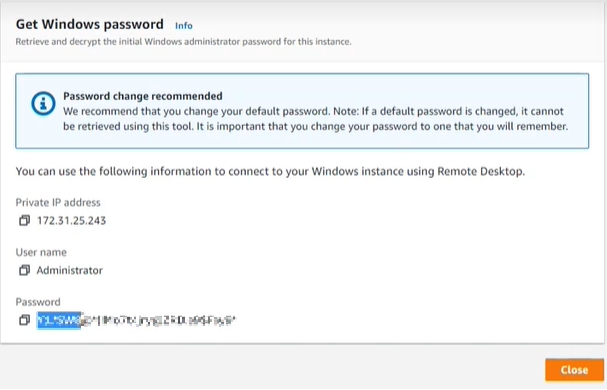Click the gray footer area left of Close

pyautogui.click(x=271, y=368)
